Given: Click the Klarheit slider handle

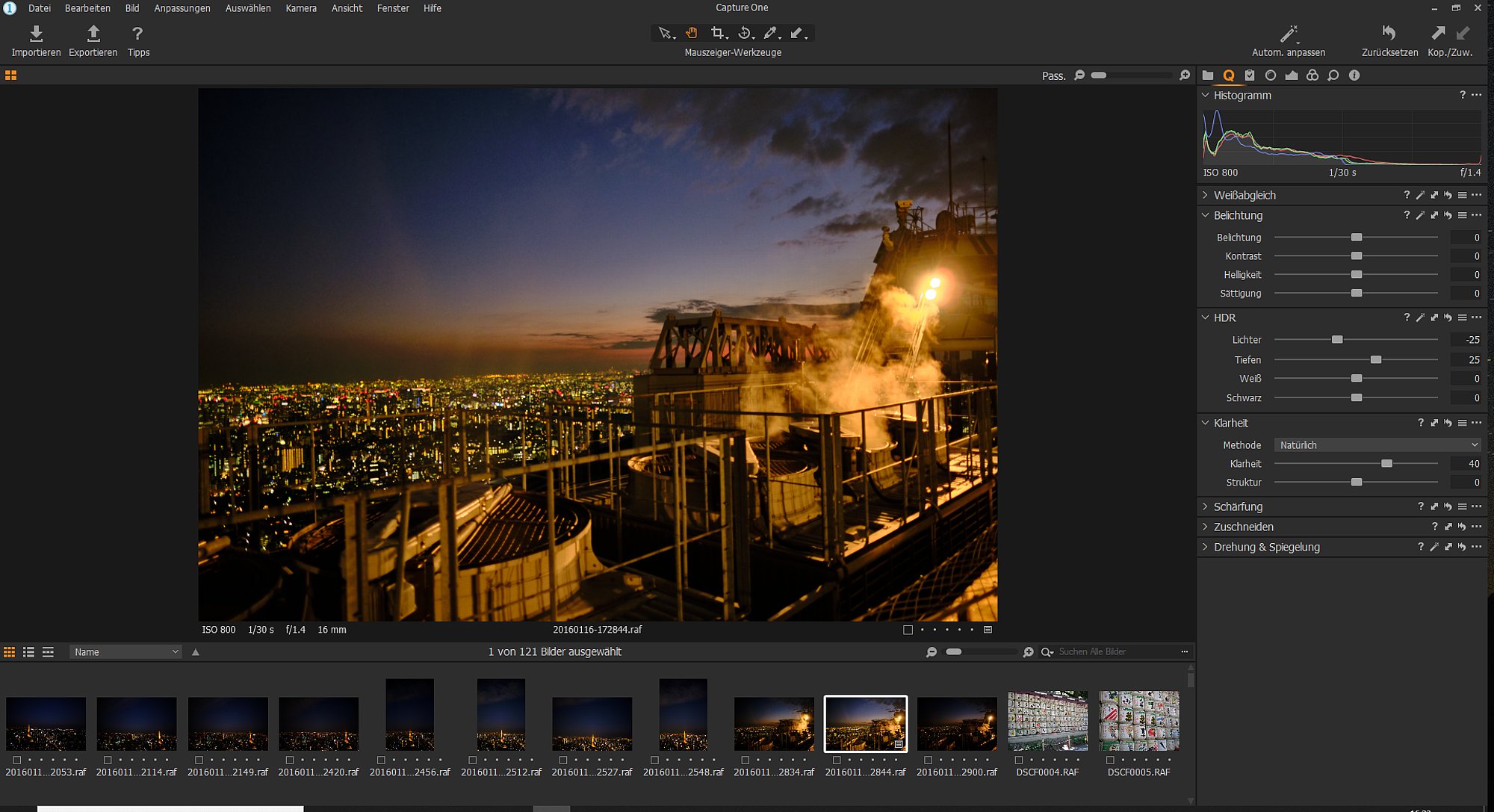Looking at the screenshot, I should coord(1387,464).
